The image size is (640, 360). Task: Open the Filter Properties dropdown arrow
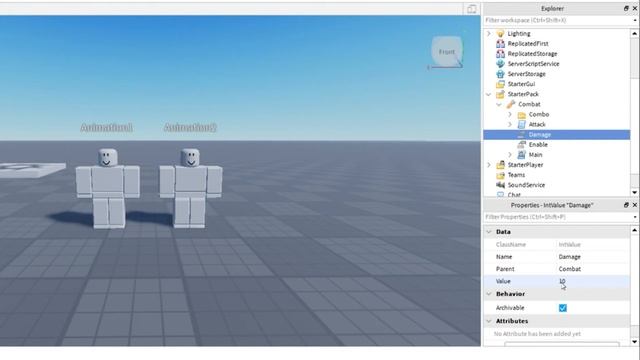pos(635,217)
